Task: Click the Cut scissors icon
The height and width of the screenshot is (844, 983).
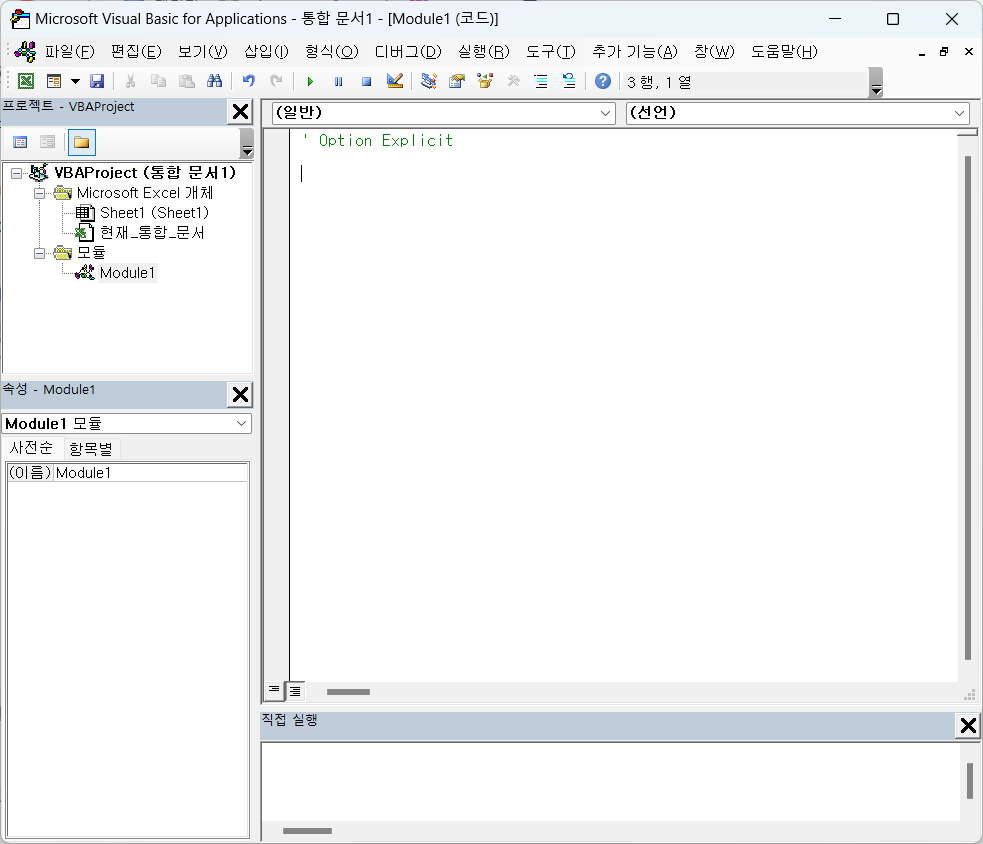Action: [130, 81]
